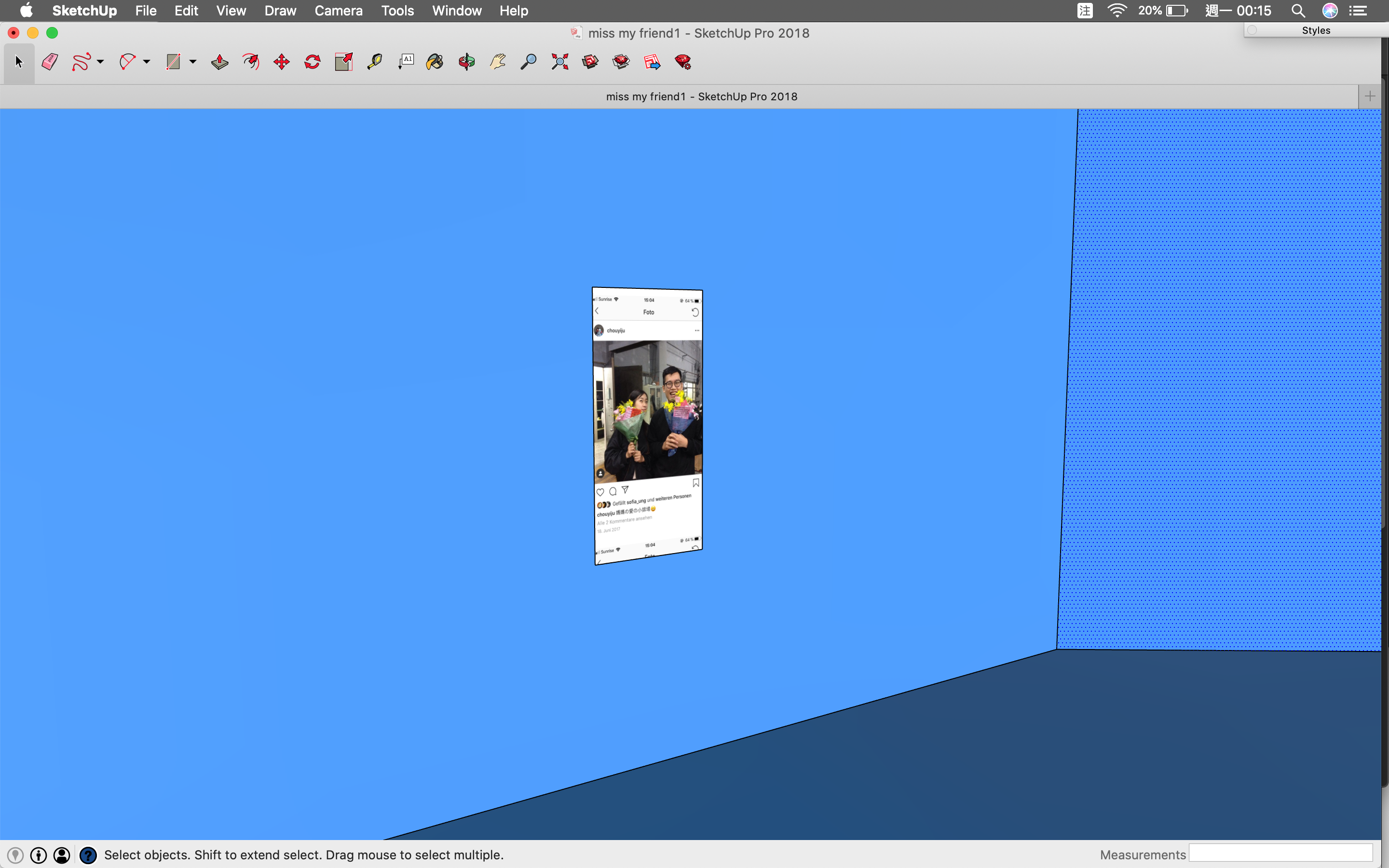Select the Instagram photo image in viewport
Screen dimensions: 1389x868
click(x=647, y=425)
